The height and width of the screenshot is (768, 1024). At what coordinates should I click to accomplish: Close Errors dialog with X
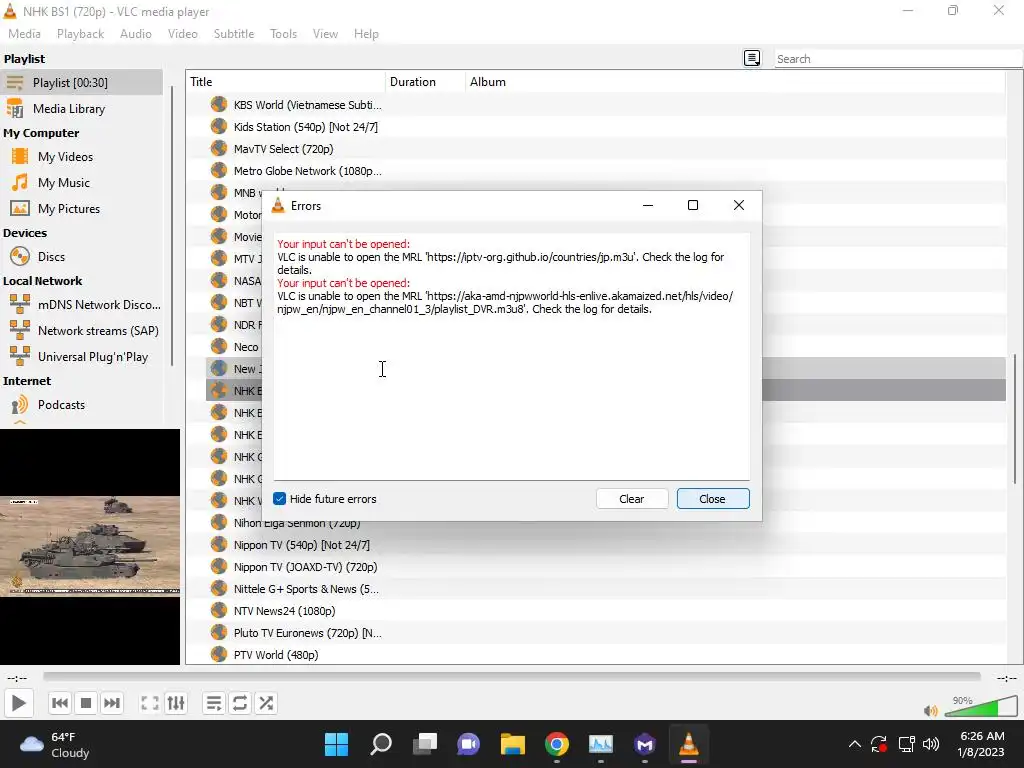(x=739, y=205)
